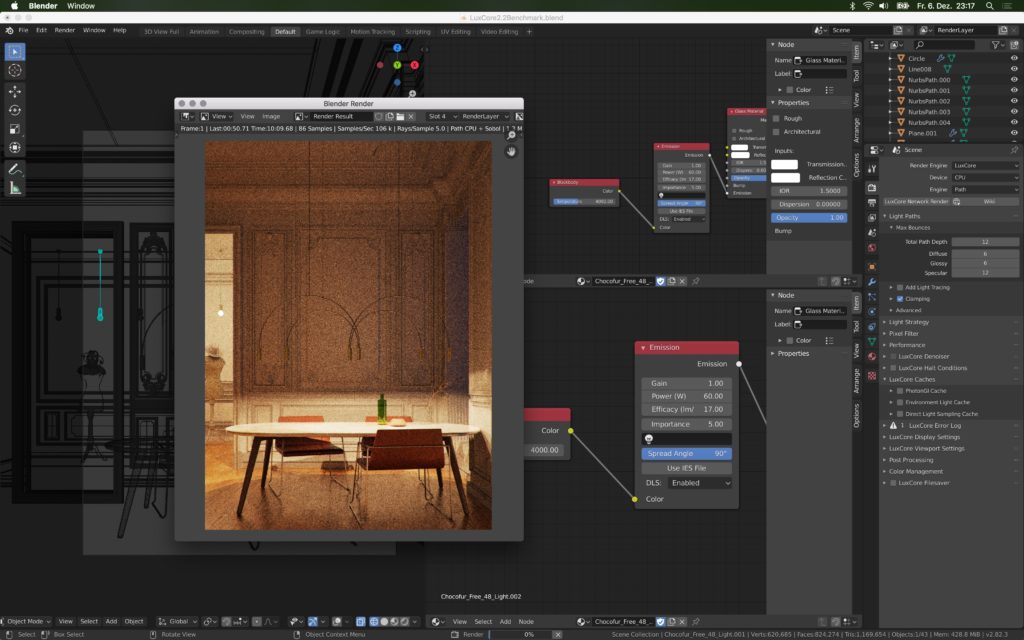
Task: Enable the Rough checkbox
Action: [x=776, y=119]
